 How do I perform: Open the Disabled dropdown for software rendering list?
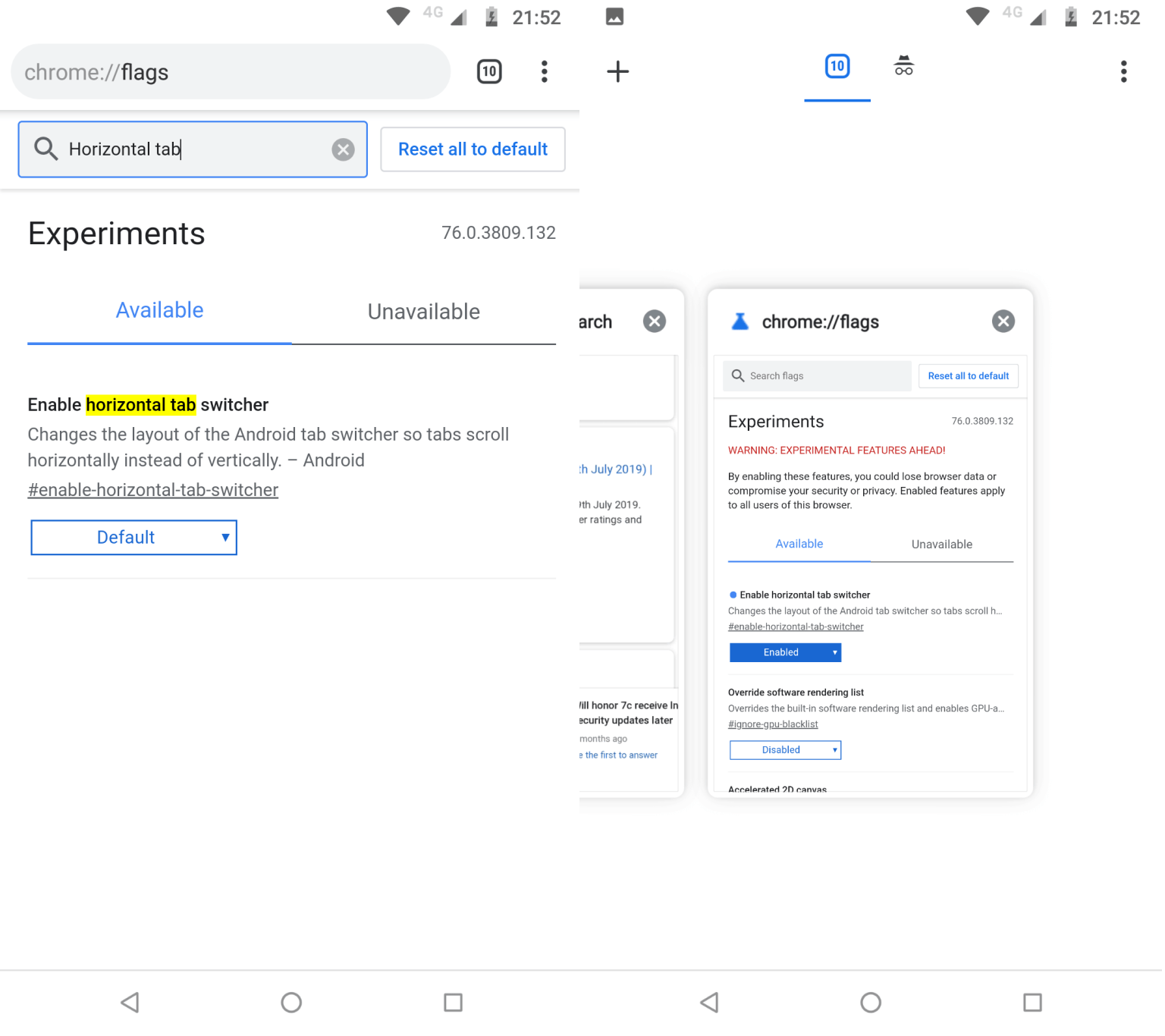click(x=785, y=750)
